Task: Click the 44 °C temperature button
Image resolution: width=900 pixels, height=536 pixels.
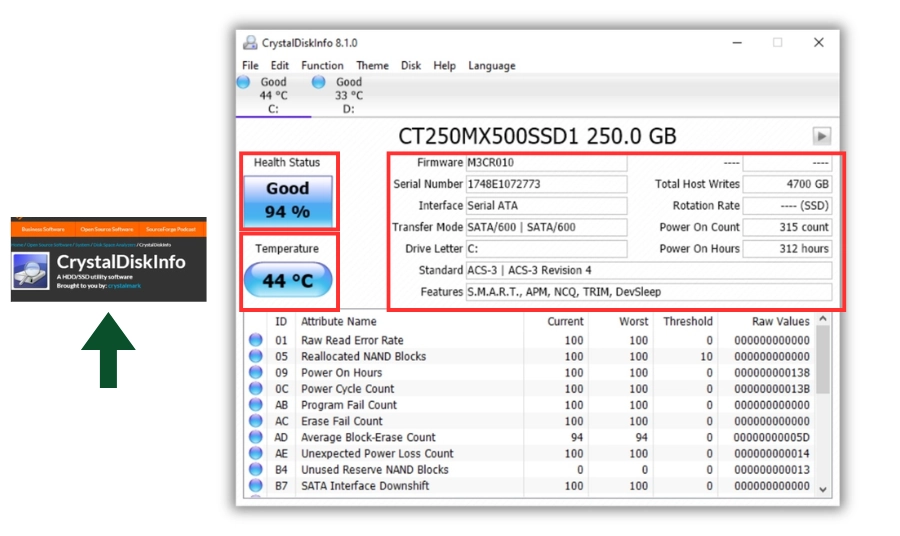Action: click(x=288, y=280)
